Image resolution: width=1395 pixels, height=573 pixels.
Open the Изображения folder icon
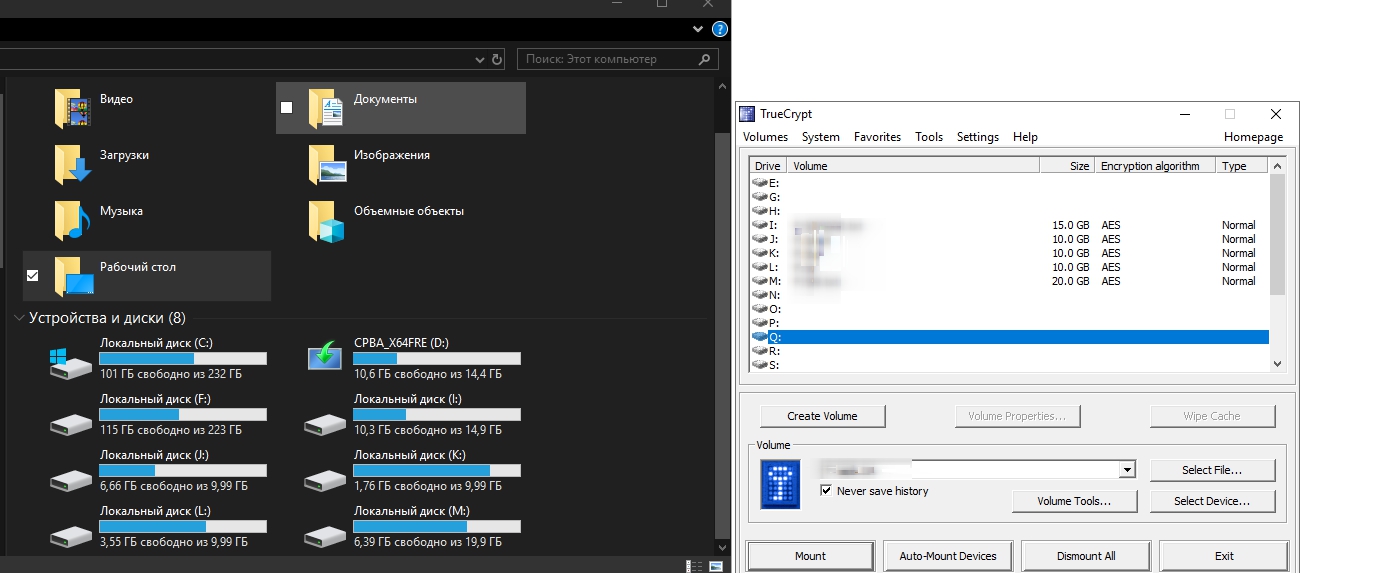pyautogui.click(x=327, y=164)
